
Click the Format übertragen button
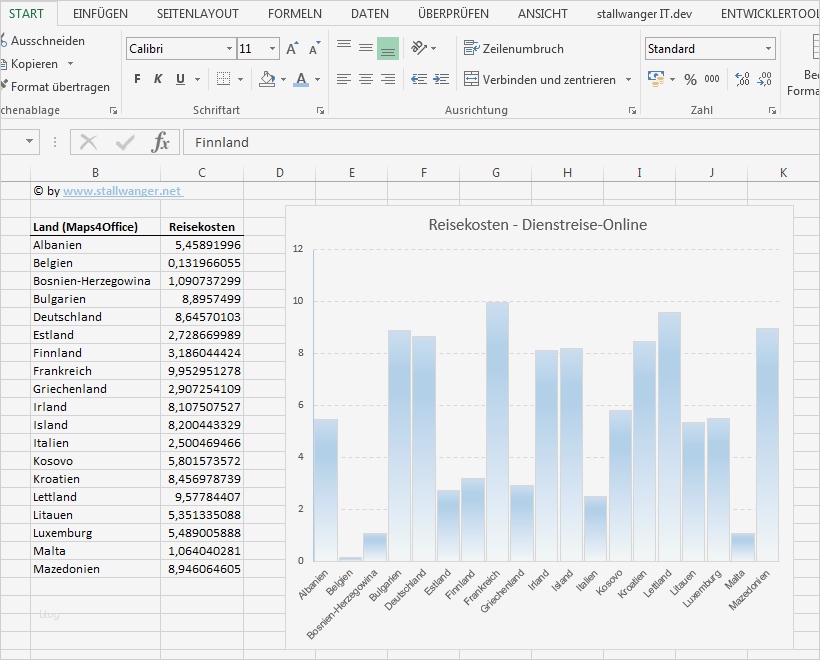pos(59,87)
